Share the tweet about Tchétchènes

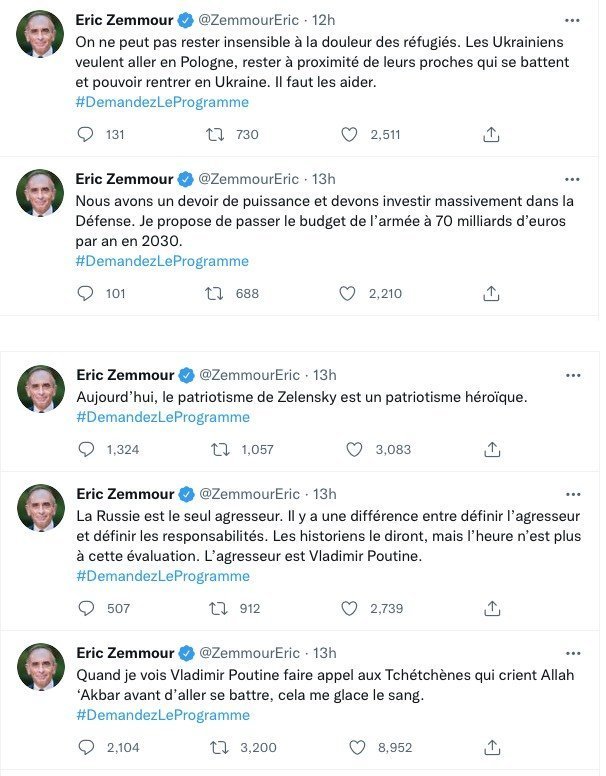(491, 746)
